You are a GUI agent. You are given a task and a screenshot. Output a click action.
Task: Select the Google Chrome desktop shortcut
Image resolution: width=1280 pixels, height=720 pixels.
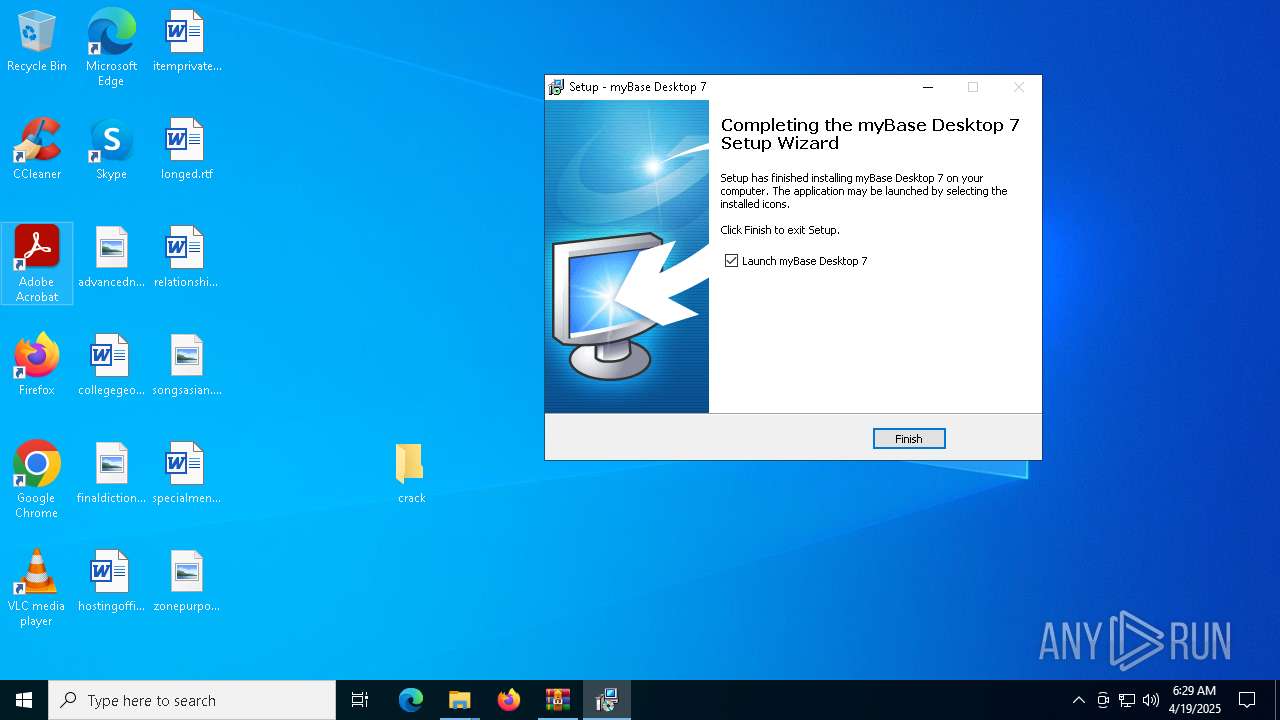click(37, 479)
